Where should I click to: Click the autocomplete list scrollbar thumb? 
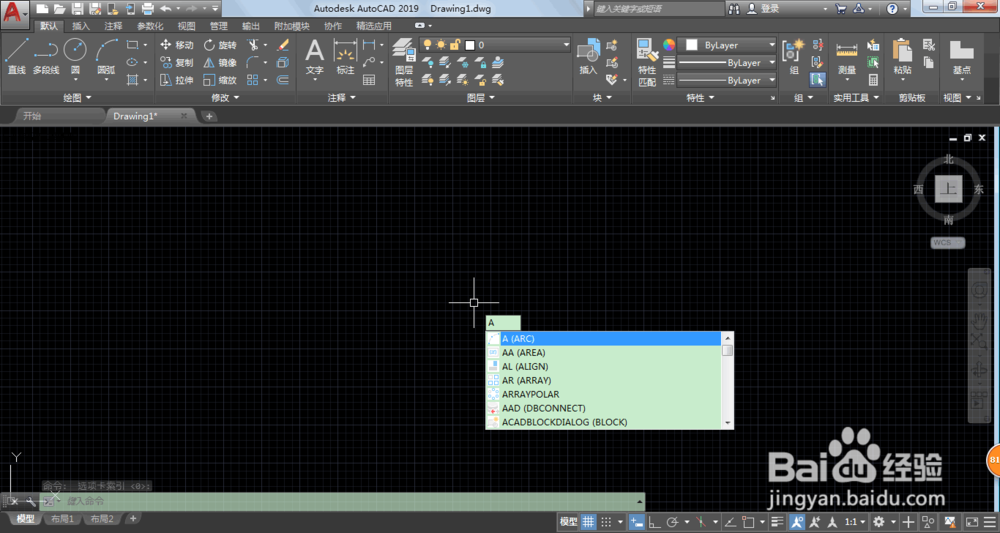727,351
